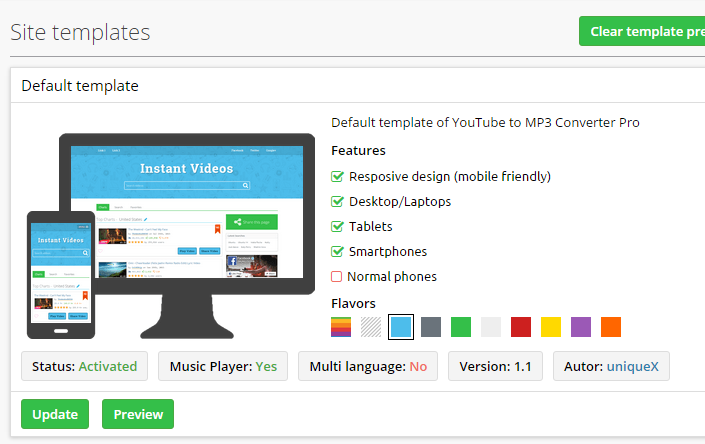Select the orange flavor swatch
The image size is (705, 444).
pyautogui.click(x=611, y=327)
